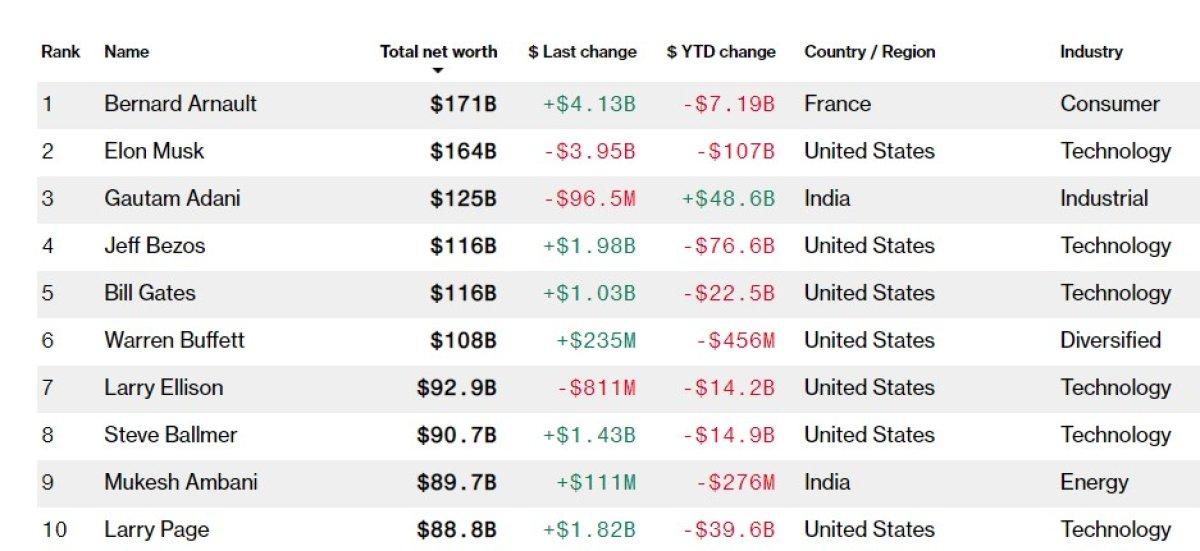Select the Gautam Adani name entry
The height and width of the screenshot is (551, 1200).
click(x=172, y=198)
